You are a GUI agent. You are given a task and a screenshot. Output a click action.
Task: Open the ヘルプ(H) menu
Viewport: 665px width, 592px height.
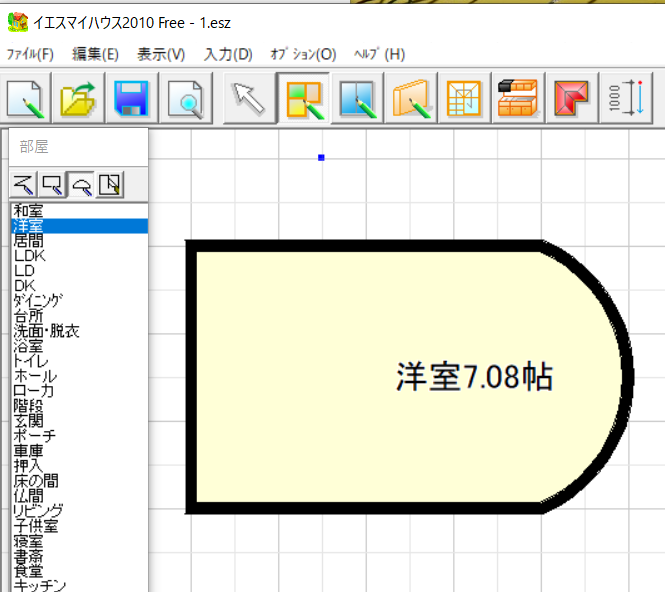click(380, 54)
